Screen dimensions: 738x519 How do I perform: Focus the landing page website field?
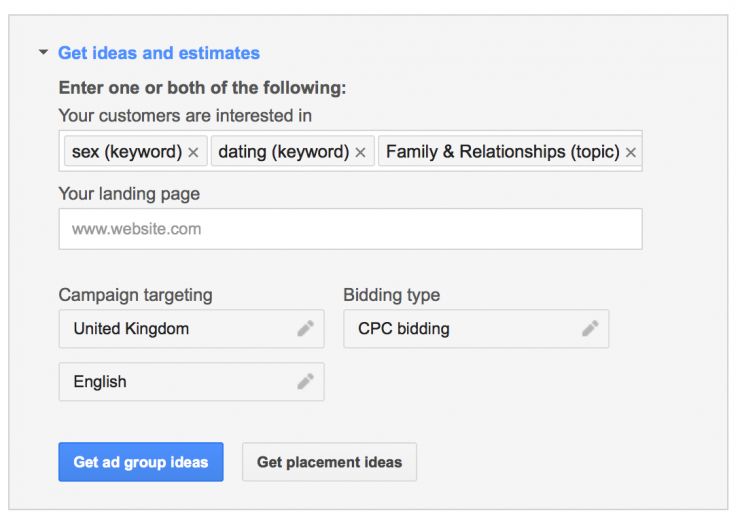click(350, 229)
